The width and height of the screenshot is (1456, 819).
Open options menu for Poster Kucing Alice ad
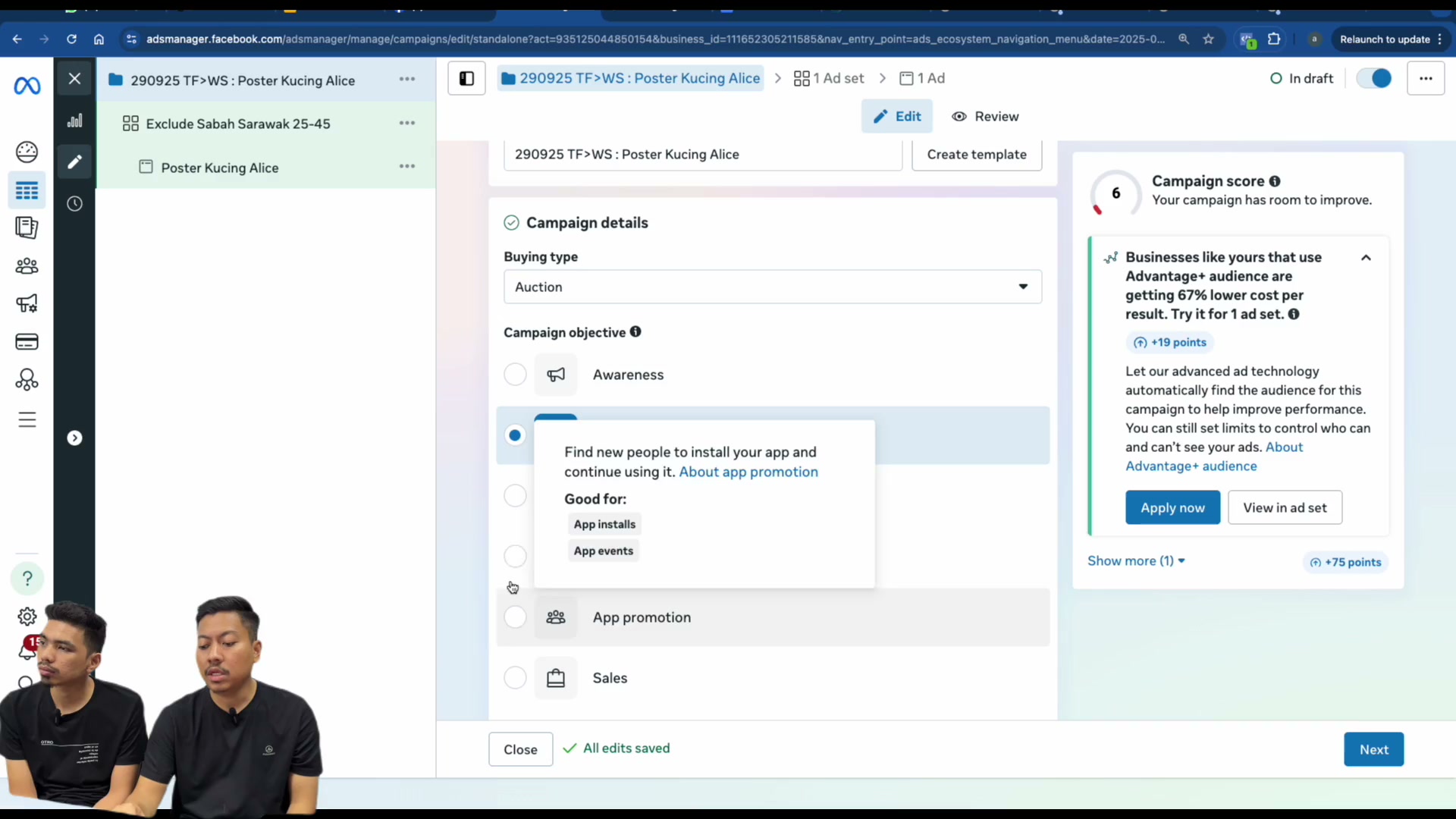click(x=407, y=166)
